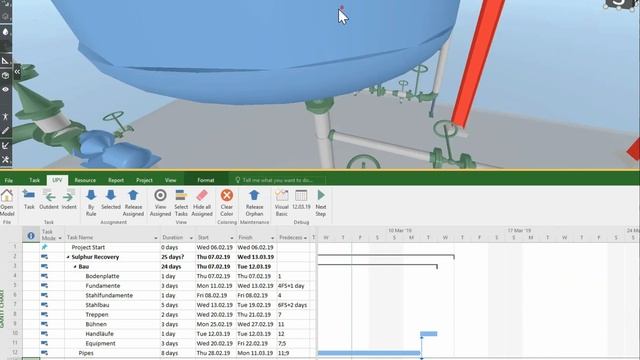Screen dimensions: 640x360
Task: Open Task Mode column dropdown
Action: tap(60, 238)
